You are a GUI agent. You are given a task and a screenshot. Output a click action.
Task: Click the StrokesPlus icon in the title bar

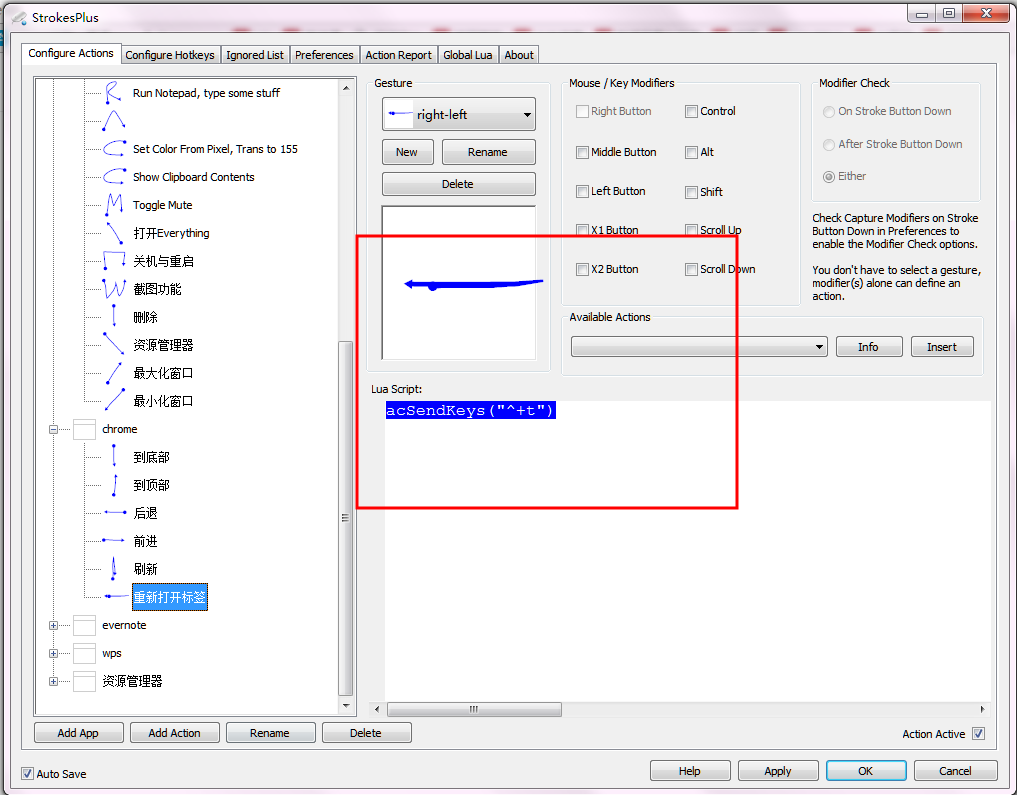(x=17, y=16)
